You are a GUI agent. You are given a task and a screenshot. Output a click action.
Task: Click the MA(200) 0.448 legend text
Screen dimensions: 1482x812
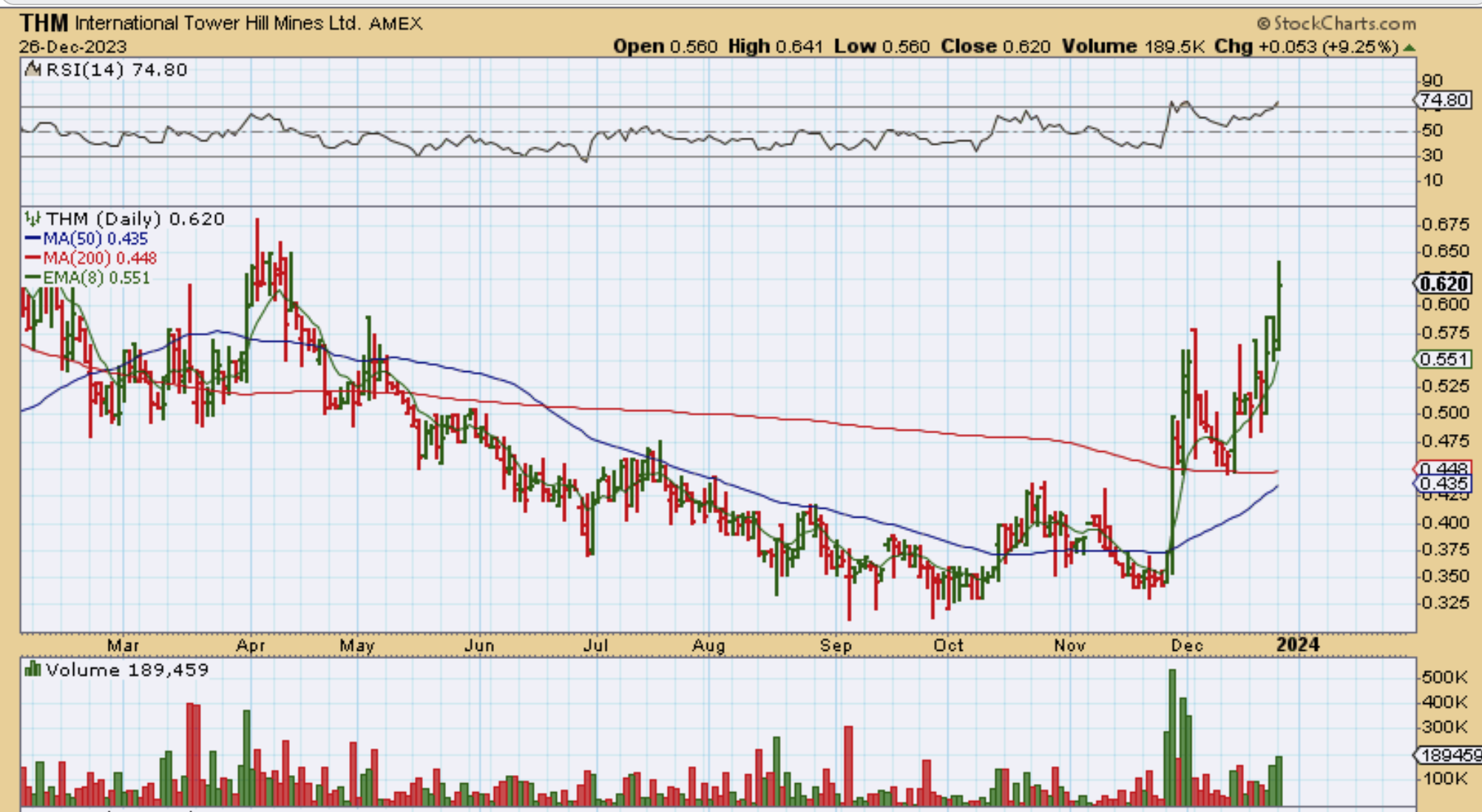tap(99, 258)
